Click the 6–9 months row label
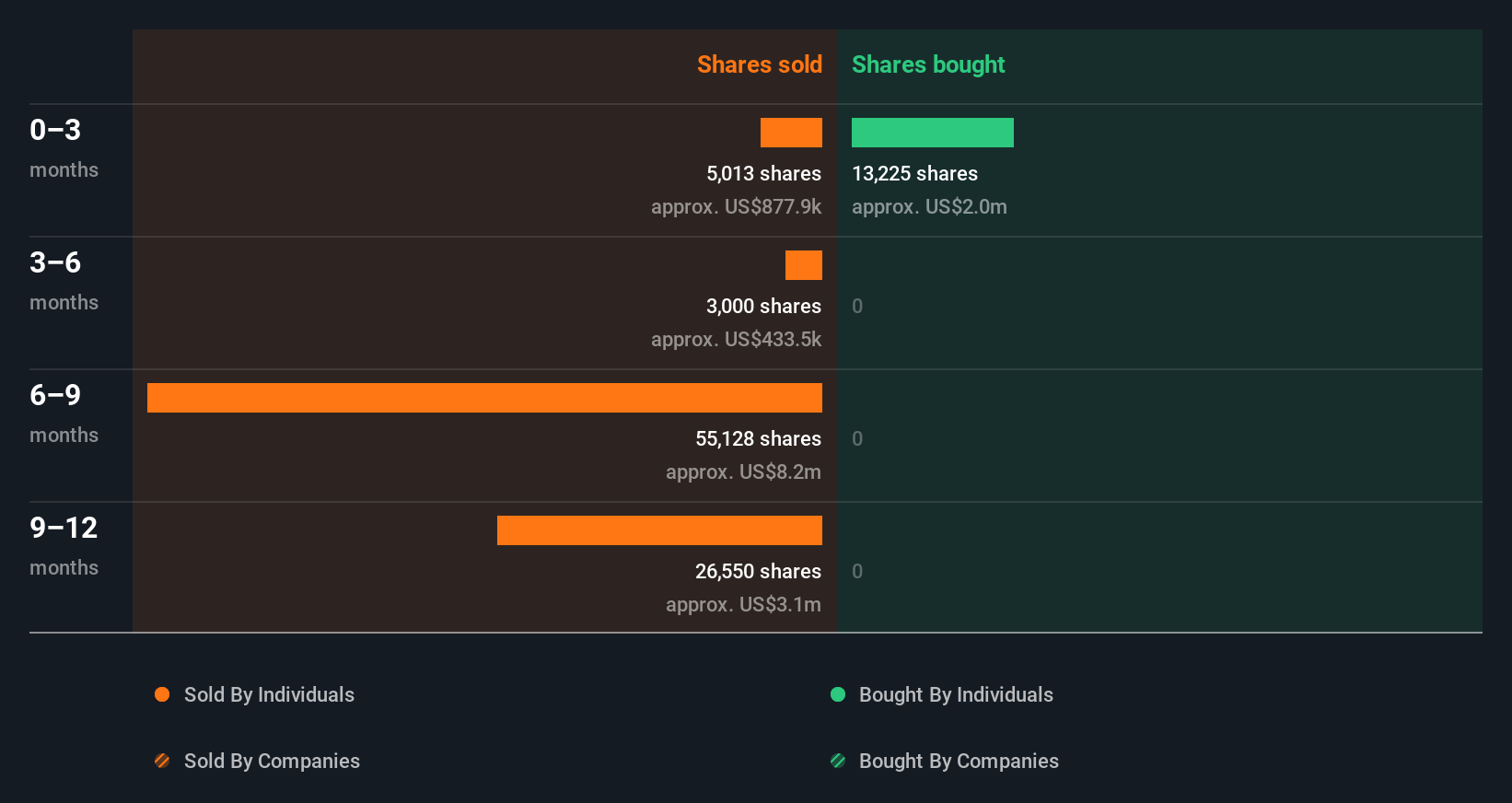1512x803 pixels. (64, 413)
